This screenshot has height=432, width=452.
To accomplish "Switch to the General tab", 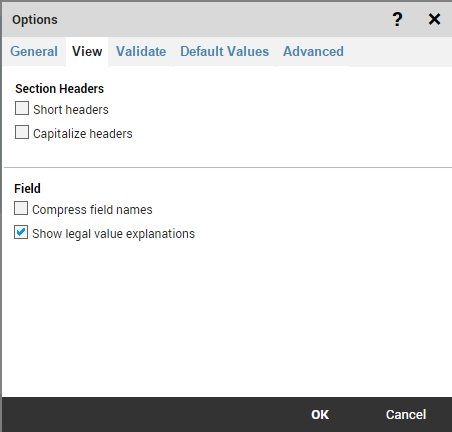I will (x=34, y=52).
